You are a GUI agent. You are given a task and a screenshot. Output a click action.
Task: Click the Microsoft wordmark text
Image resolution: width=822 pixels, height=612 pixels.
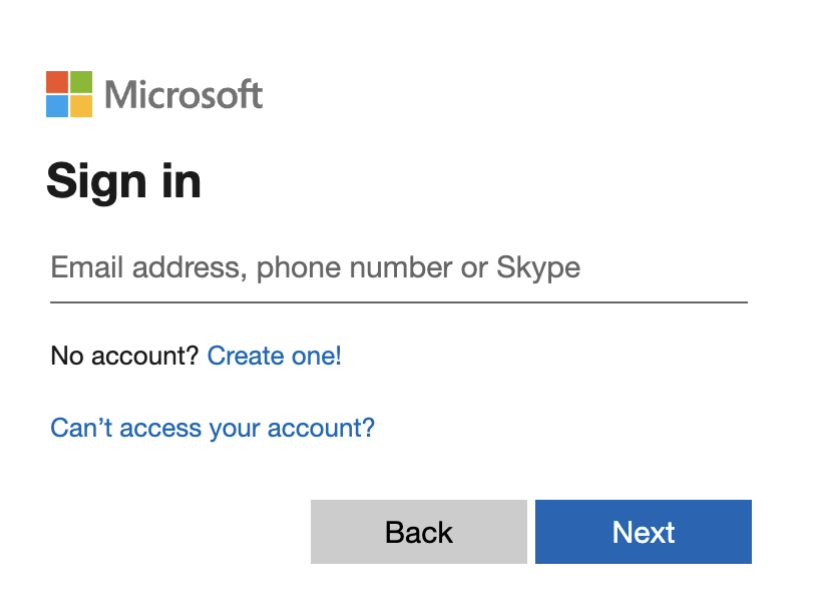coord(183,93)
